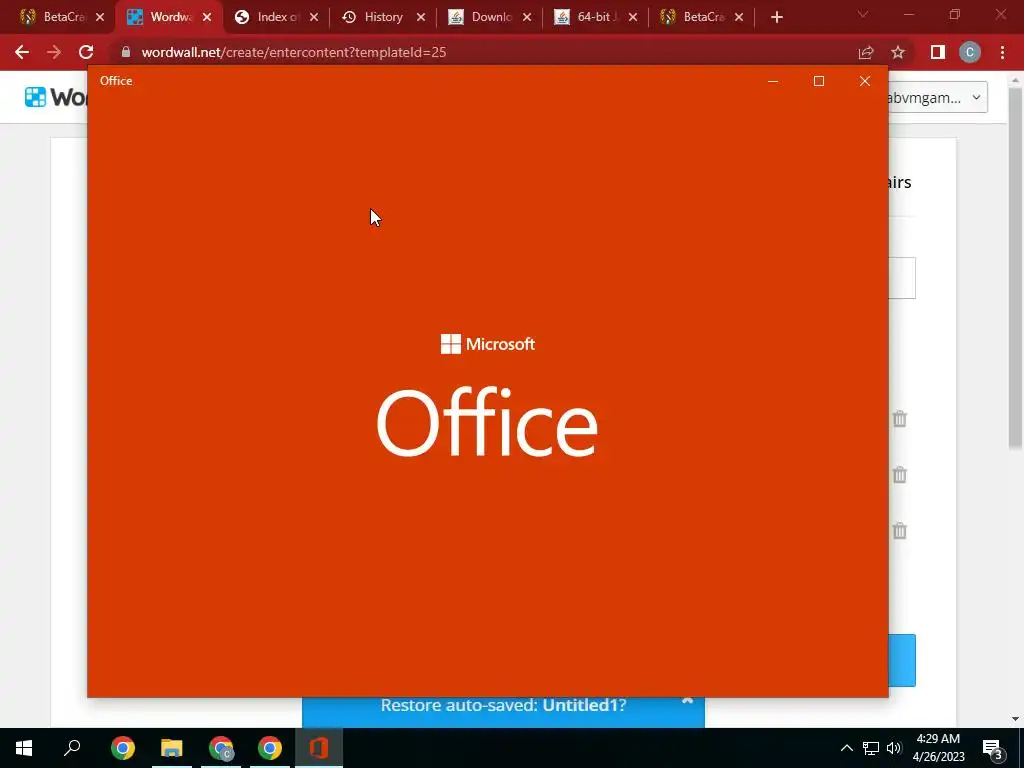Image resolution: width=1024 pixels, height=768 pixels.
Task: Open network status tray icon
Action: (x=871, y=748)
